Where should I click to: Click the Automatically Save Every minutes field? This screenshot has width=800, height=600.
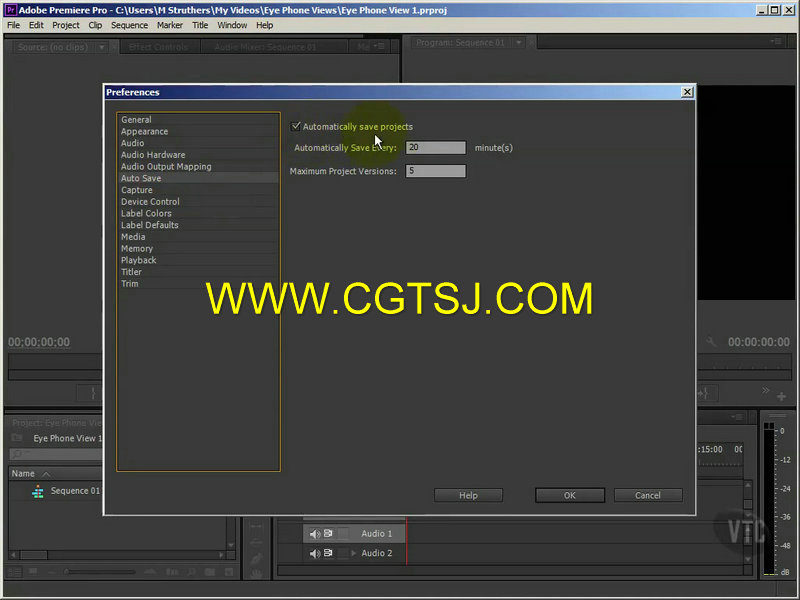point(435,147)
